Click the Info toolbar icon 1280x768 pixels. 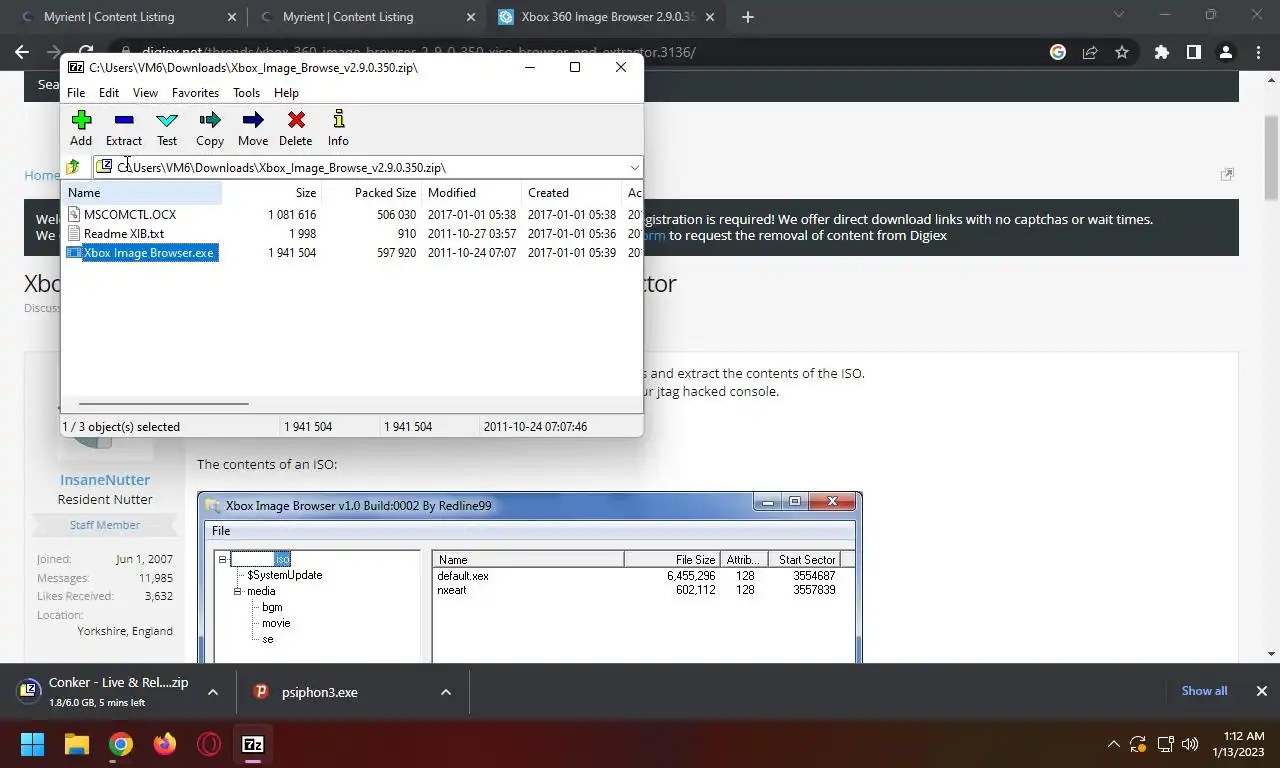pos(338,128)
